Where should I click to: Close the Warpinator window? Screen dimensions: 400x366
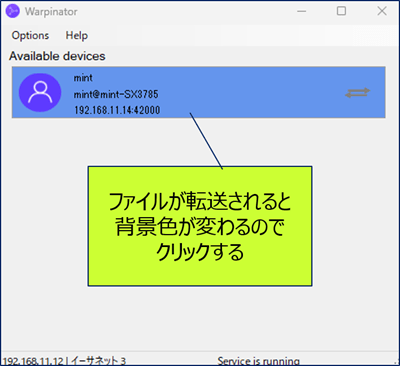coord(382,11)
